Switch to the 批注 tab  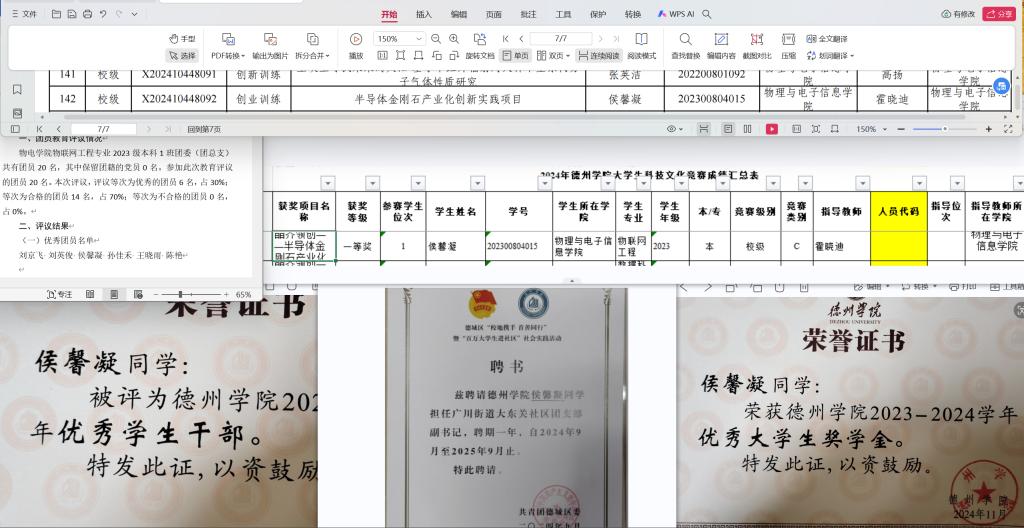click(528, 14)
